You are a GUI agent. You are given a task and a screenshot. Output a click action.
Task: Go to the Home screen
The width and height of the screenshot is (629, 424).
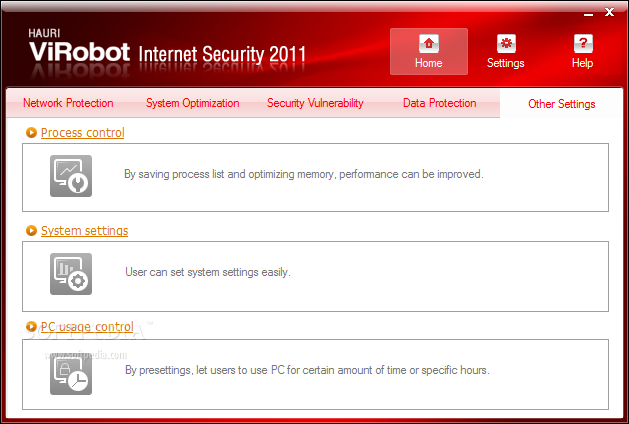pyautogui.click(x=429, y=51)
